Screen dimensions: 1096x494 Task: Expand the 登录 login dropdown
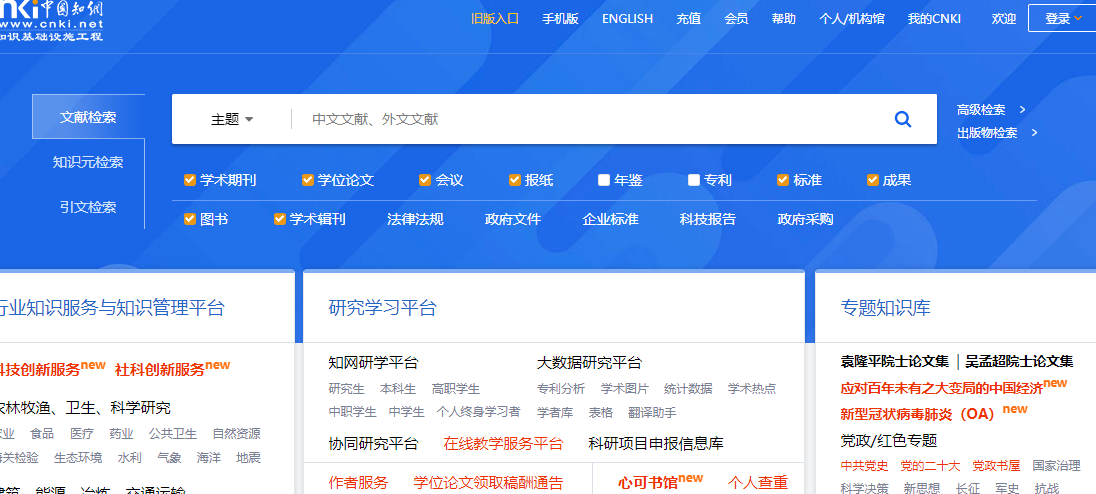(1062, 18)
